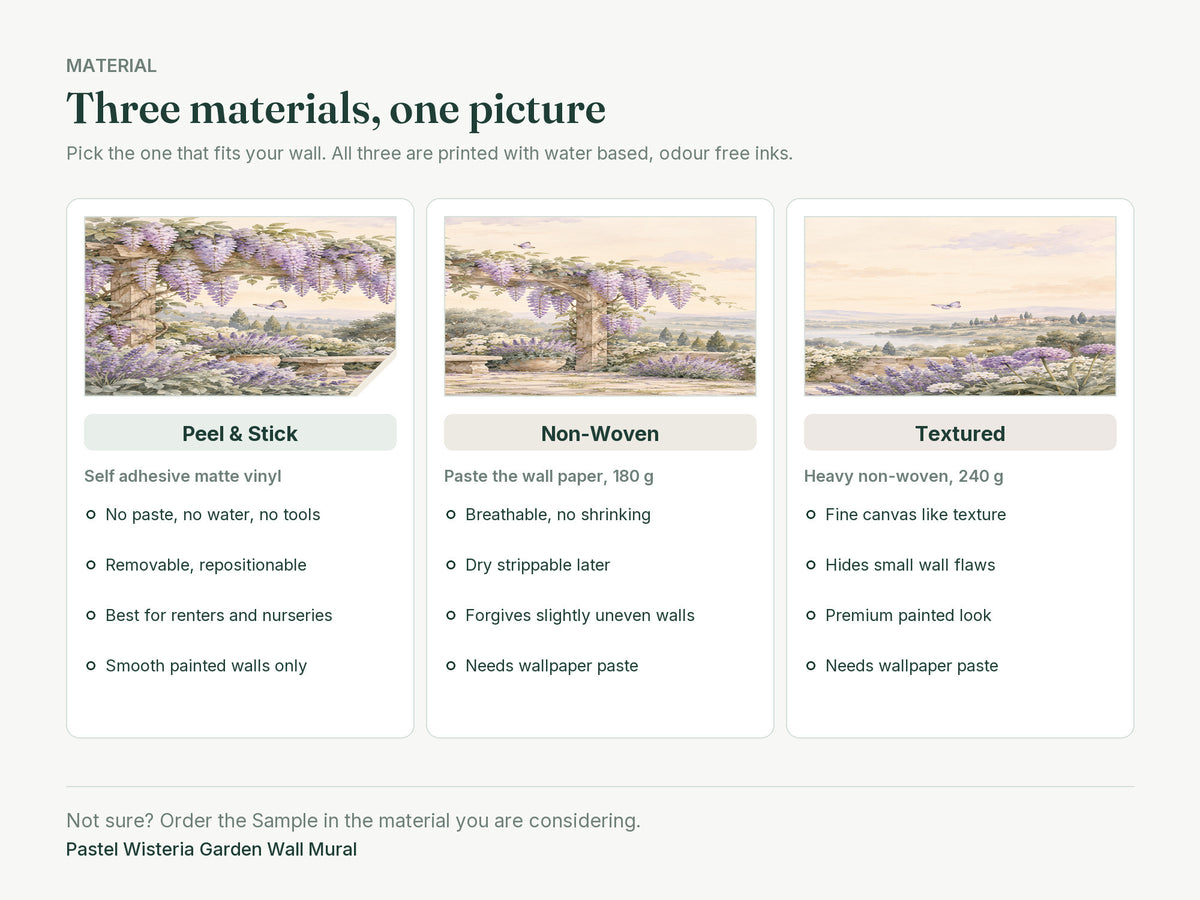Click the 'Three materials, one picture' heading
1200x900 pixels.
tap(336, 109)
